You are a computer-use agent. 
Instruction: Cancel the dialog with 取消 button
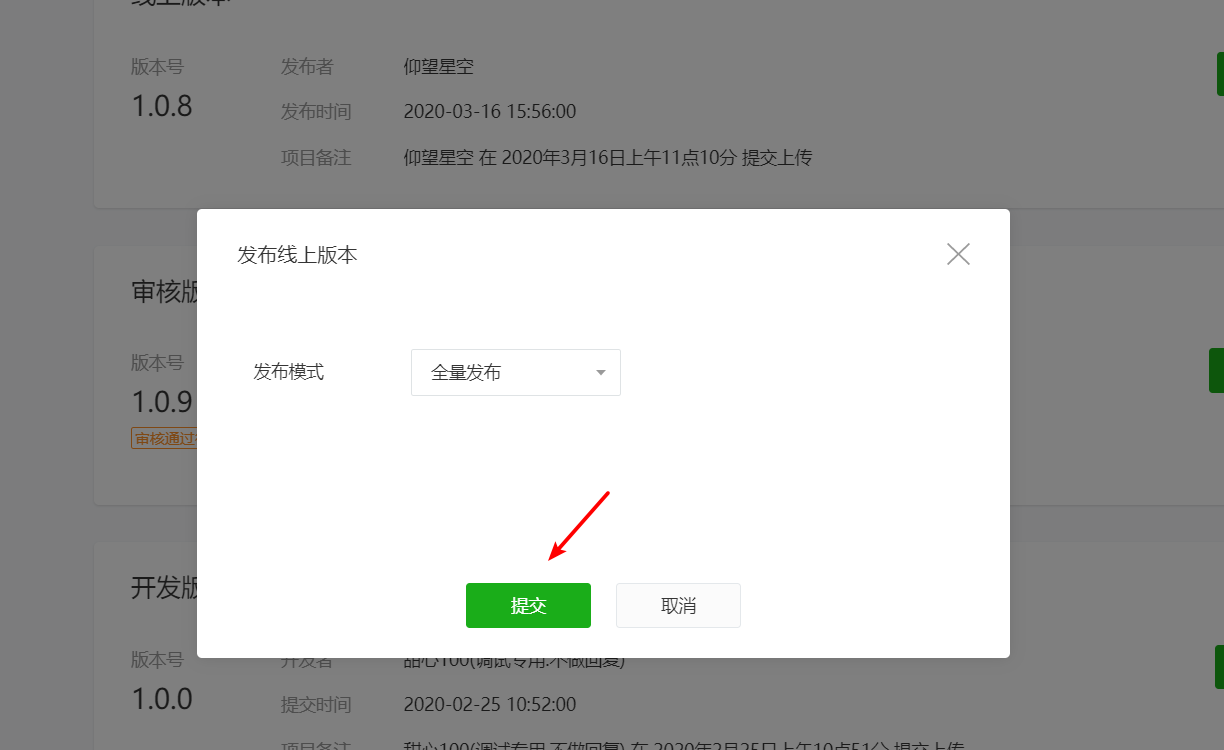click(678, 605)
